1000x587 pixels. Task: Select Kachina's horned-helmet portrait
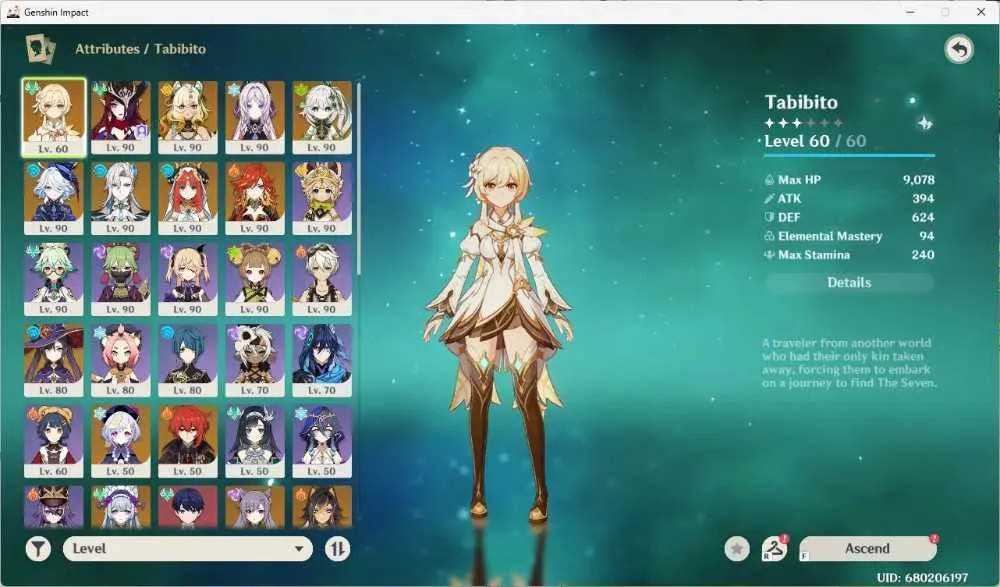tap(322, 198)
